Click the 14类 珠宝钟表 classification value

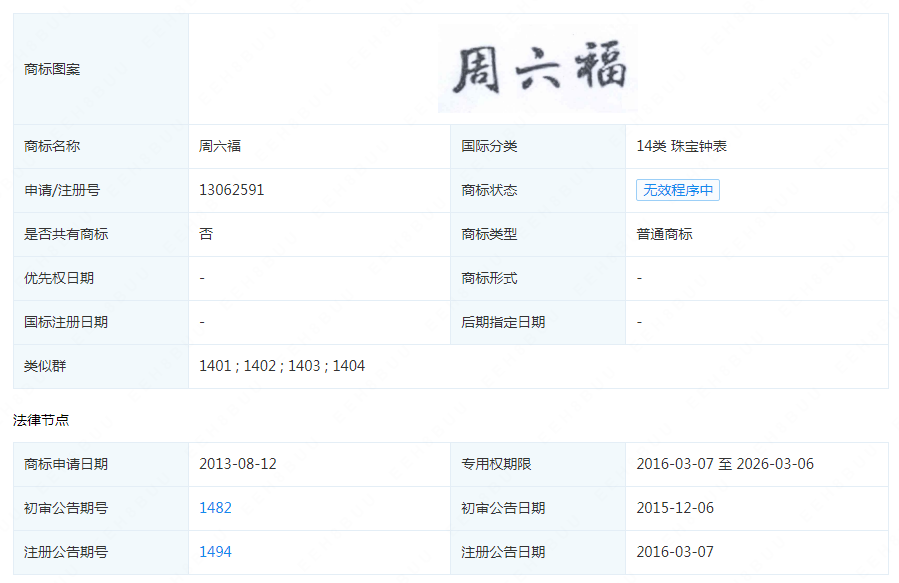(681, 146)
